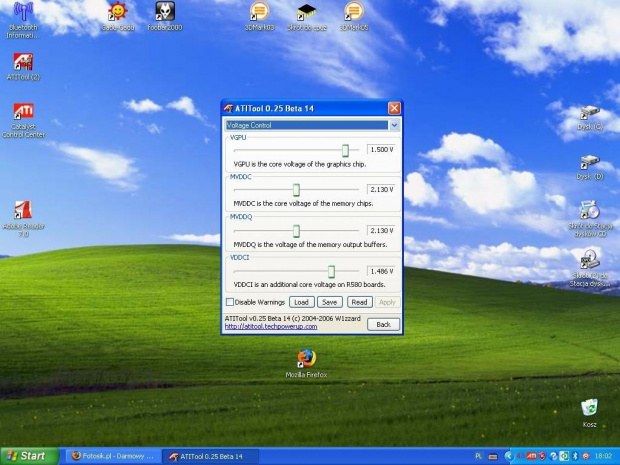This screenshot has width=620, height=465.
Task: Close the ATITool window
Action: [x=394, y=108]
